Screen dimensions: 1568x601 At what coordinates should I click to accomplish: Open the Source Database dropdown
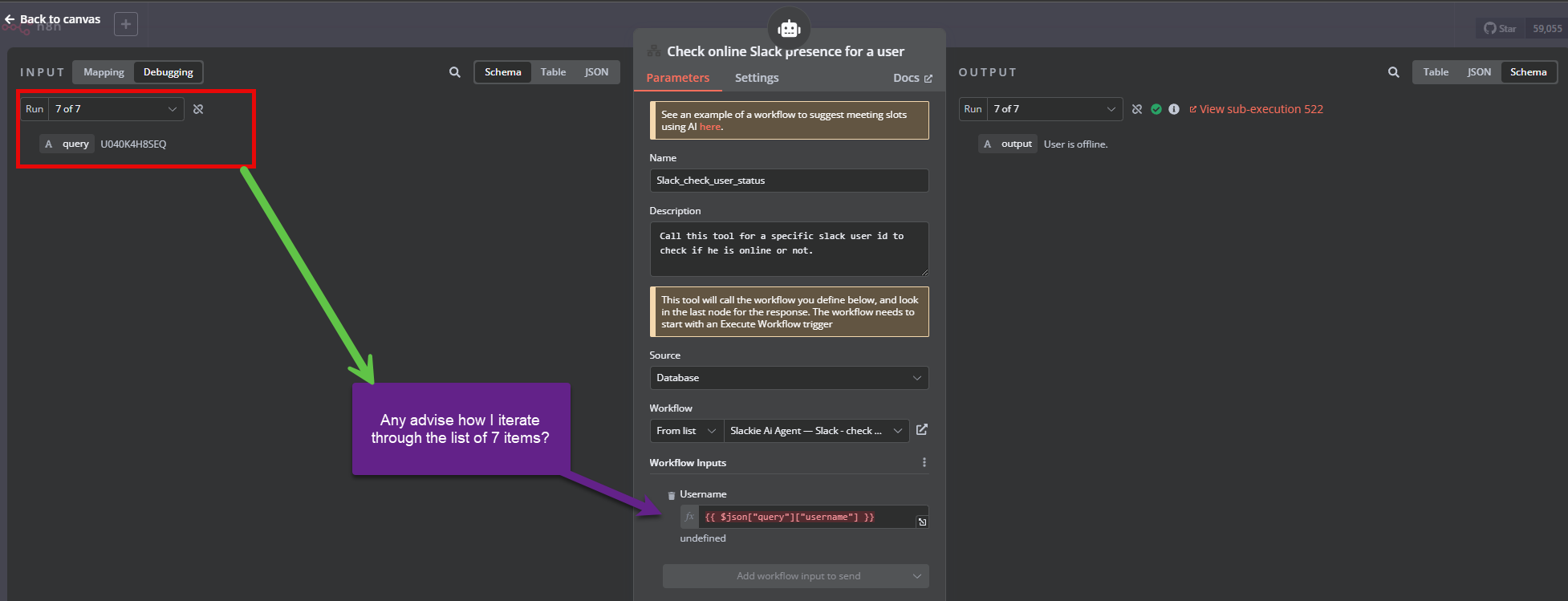(789, 378)
